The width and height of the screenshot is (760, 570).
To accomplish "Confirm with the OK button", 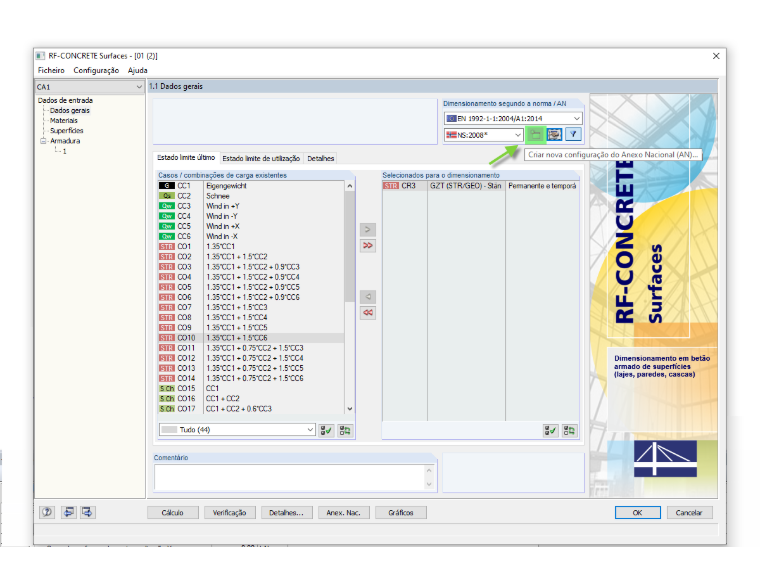I will pos(637,513).
